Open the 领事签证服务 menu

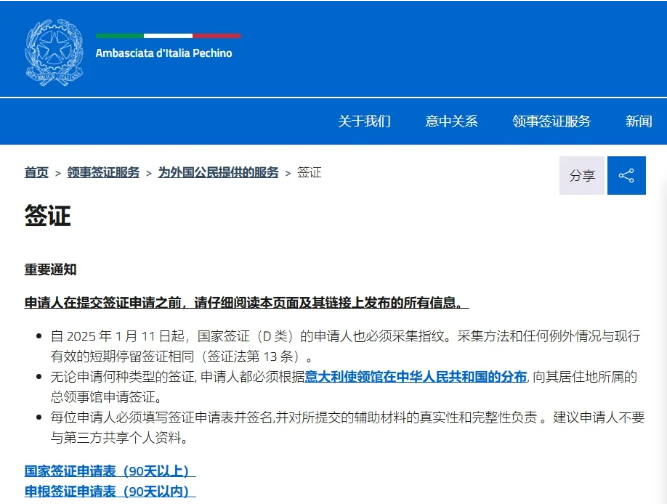[x=551, y=121]
